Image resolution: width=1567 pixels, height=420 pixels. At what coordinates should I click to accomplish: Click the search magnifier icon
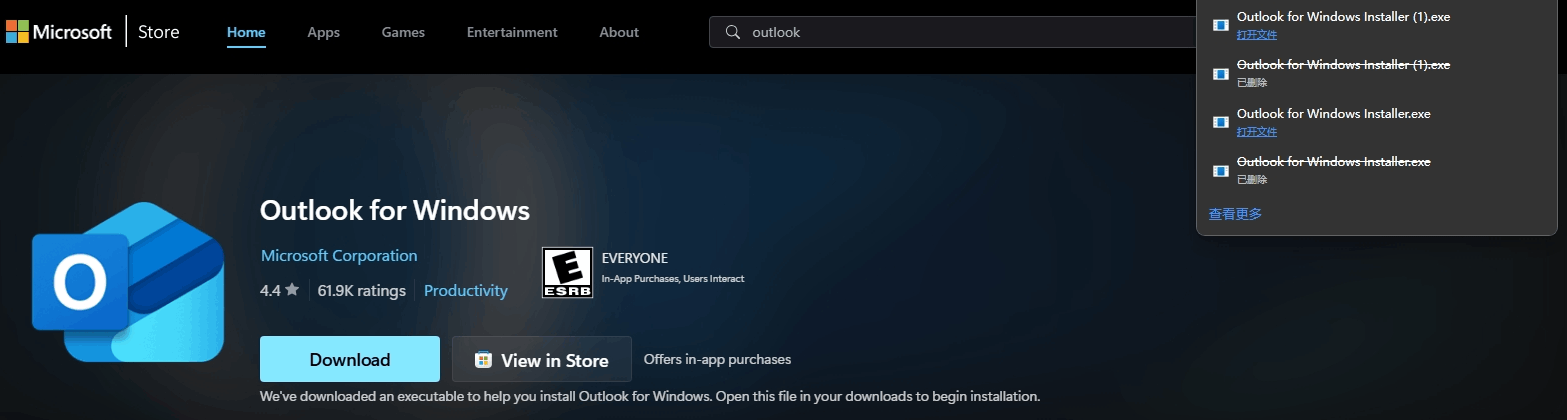(733, 32)
